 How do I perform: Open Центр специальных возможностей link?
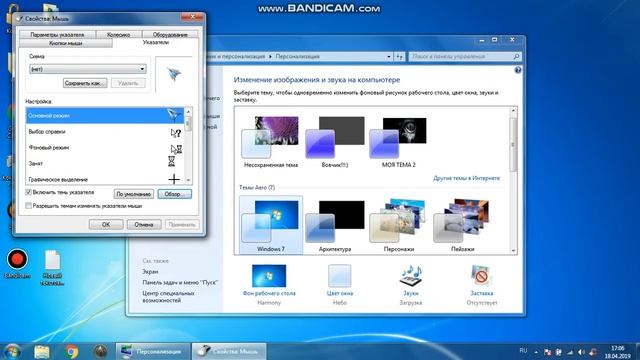click(x=169, y=297)
